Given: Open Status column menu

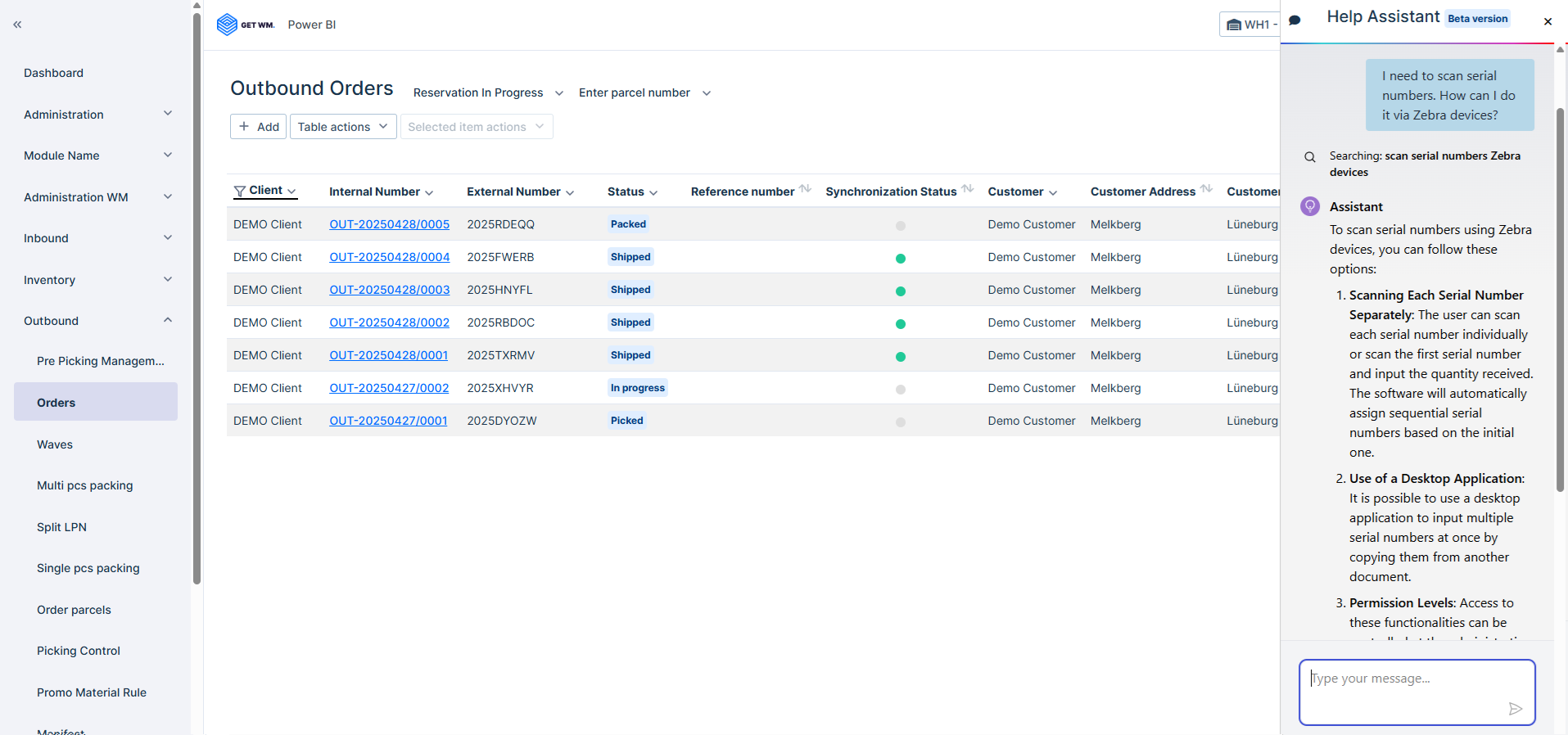Looking at the screenshot, I should 653,193.
